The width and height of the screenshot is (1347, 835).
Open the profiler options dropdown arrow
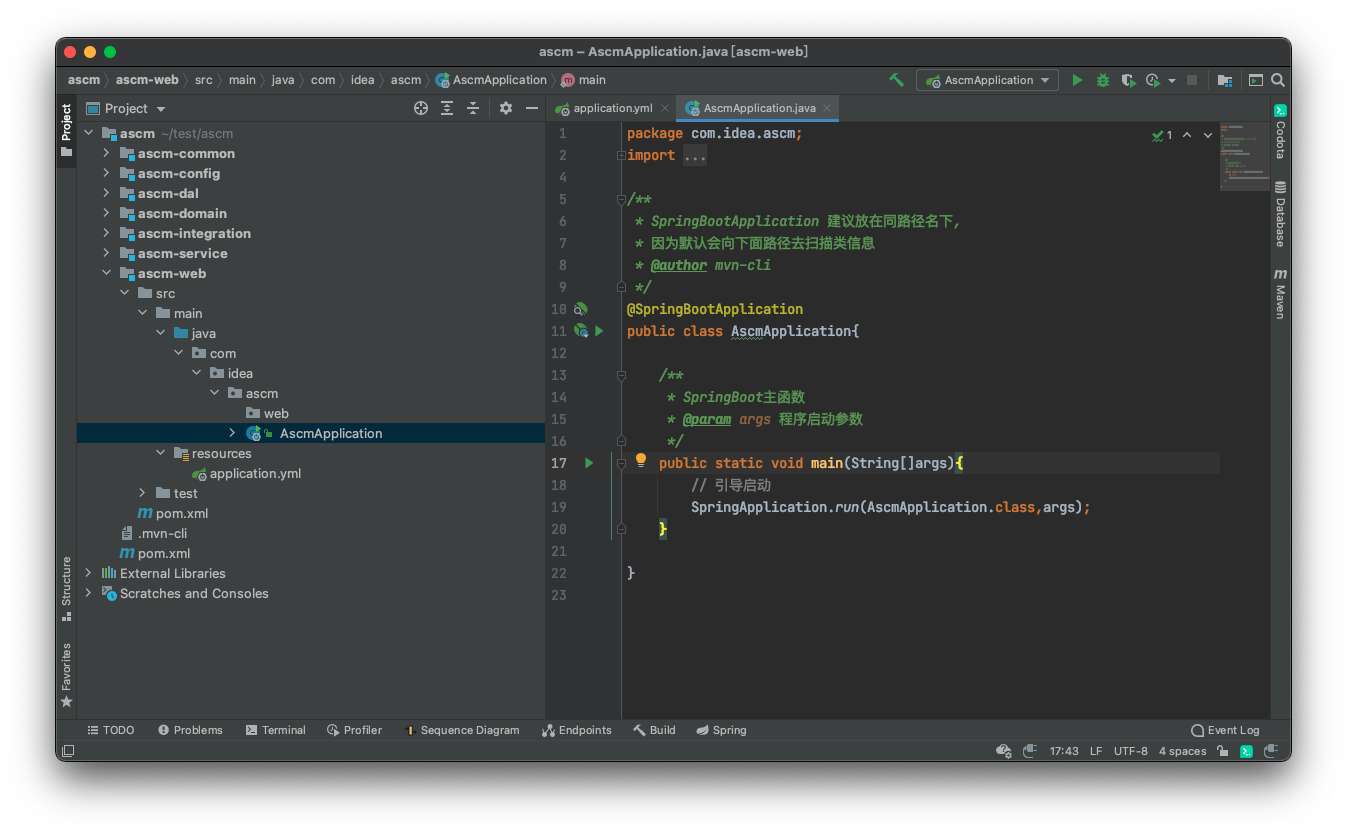click(x=1172, y=81)
